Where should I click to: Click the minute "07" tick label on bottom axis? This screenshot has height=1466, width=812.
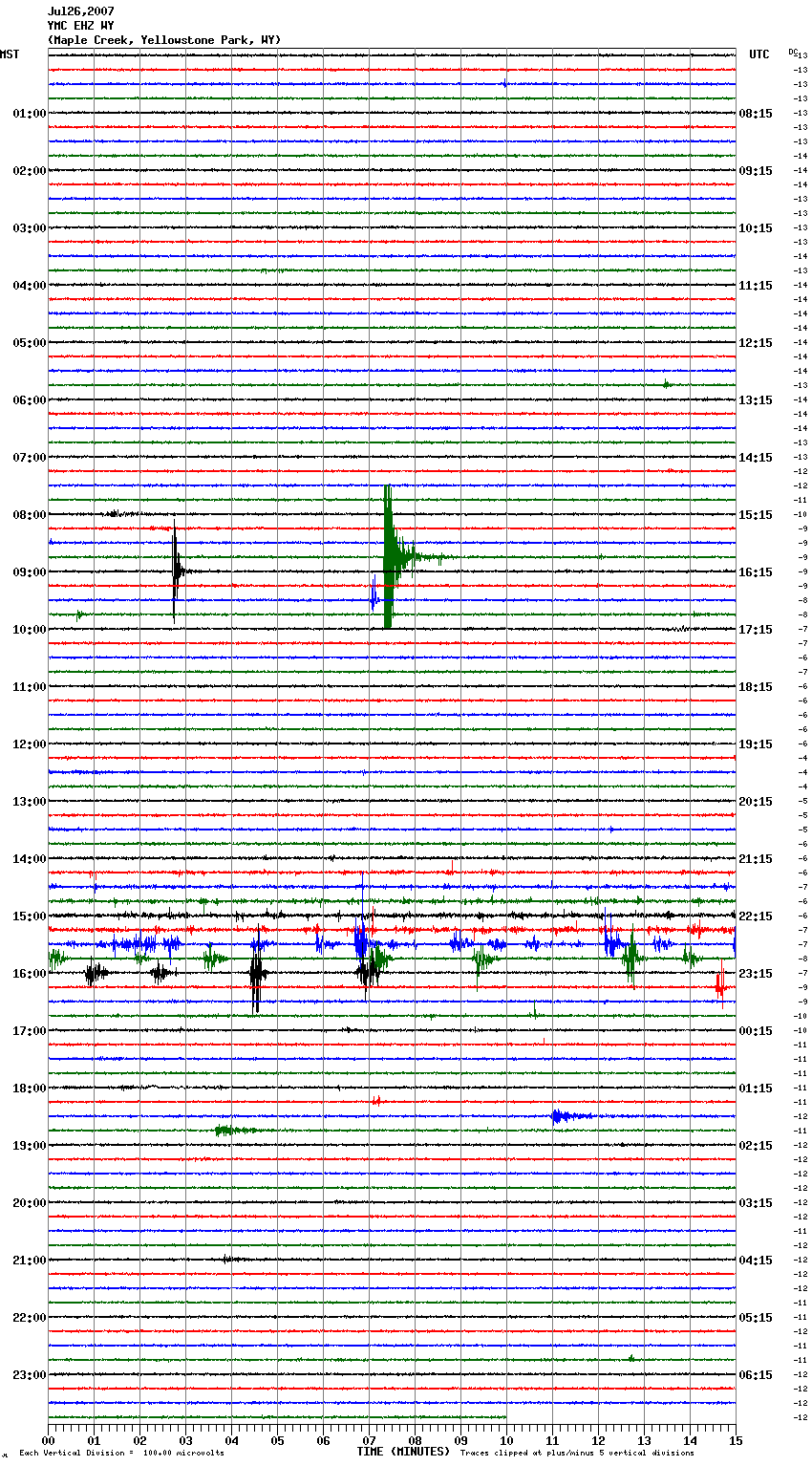369,1440
